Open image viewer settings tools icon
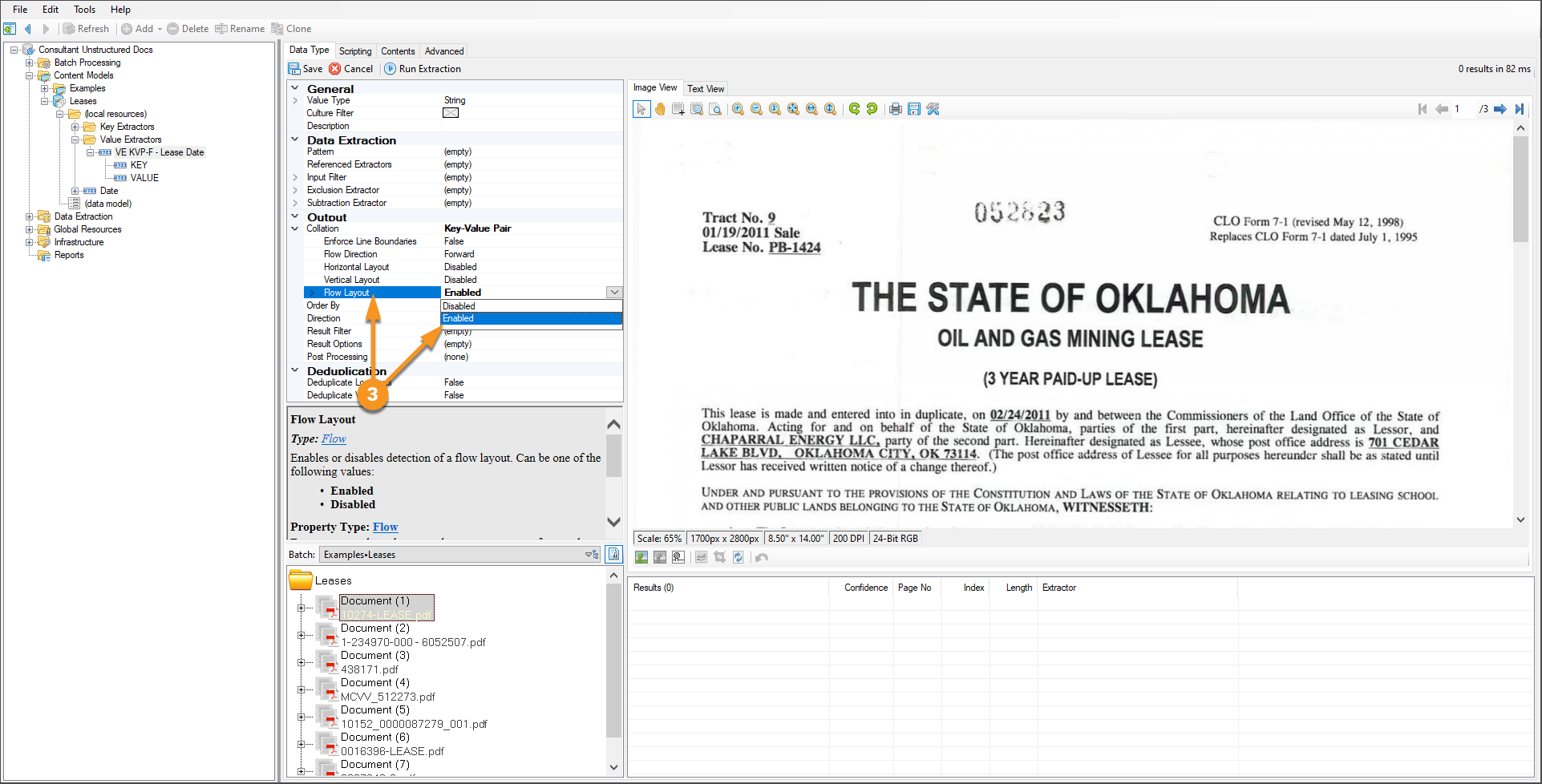Image resolution: width=1542 pixels, height=784 pixels. coord(933,109)
